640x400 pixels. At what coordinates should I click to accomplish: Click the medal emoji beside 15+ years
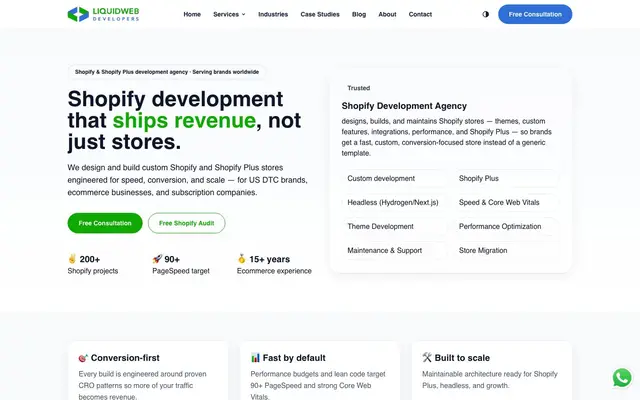242,259
